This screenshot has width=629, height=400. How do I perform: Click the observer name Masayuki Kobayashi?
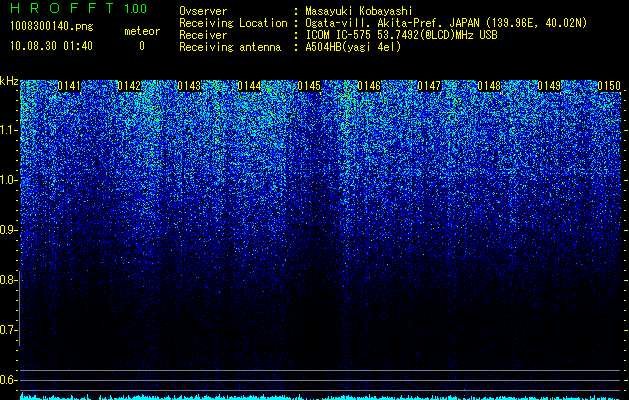(x=359, y=11)
